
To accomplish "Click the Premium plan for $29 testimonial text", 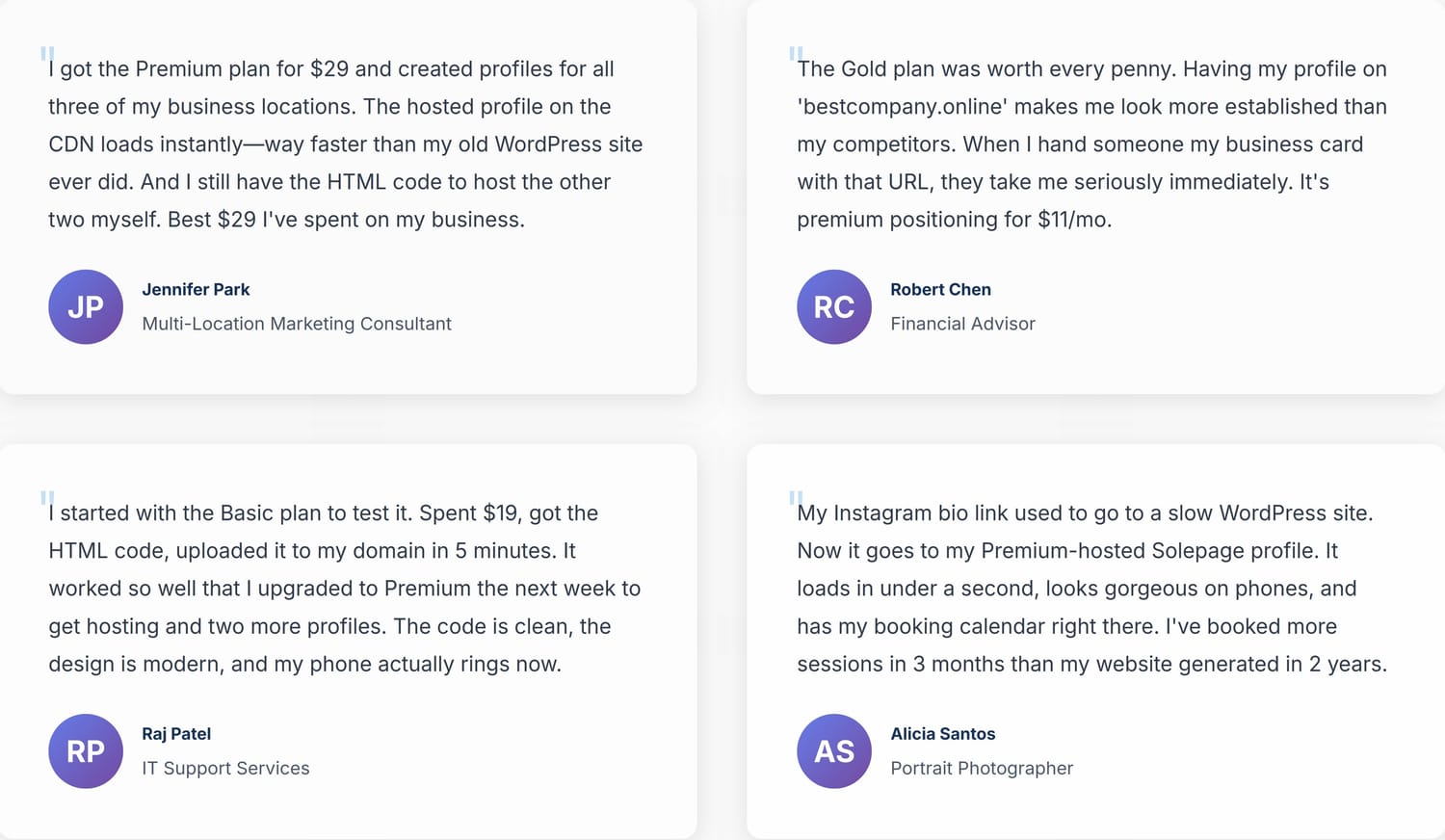I will [x=345, y=144].
